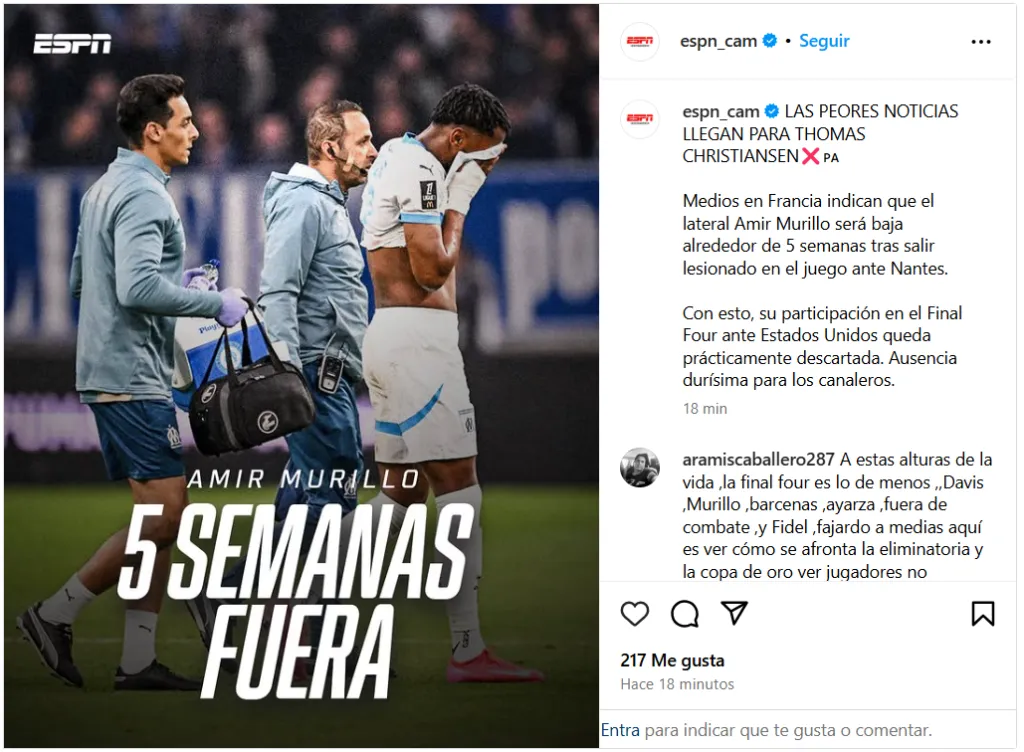Screen dimensions: 1024x752
Task: Share post using paper plane icon
Action: pyautogui.click(x=734, y=613)
